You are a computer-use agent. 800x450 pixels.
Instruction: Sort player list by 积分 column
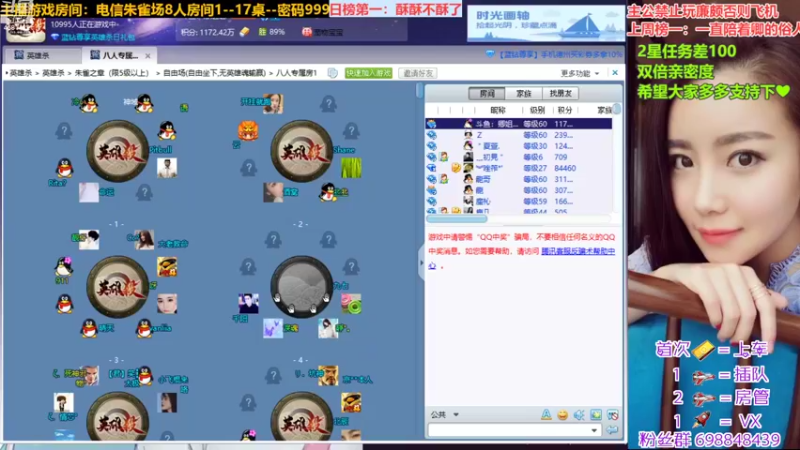click(565, 110)
